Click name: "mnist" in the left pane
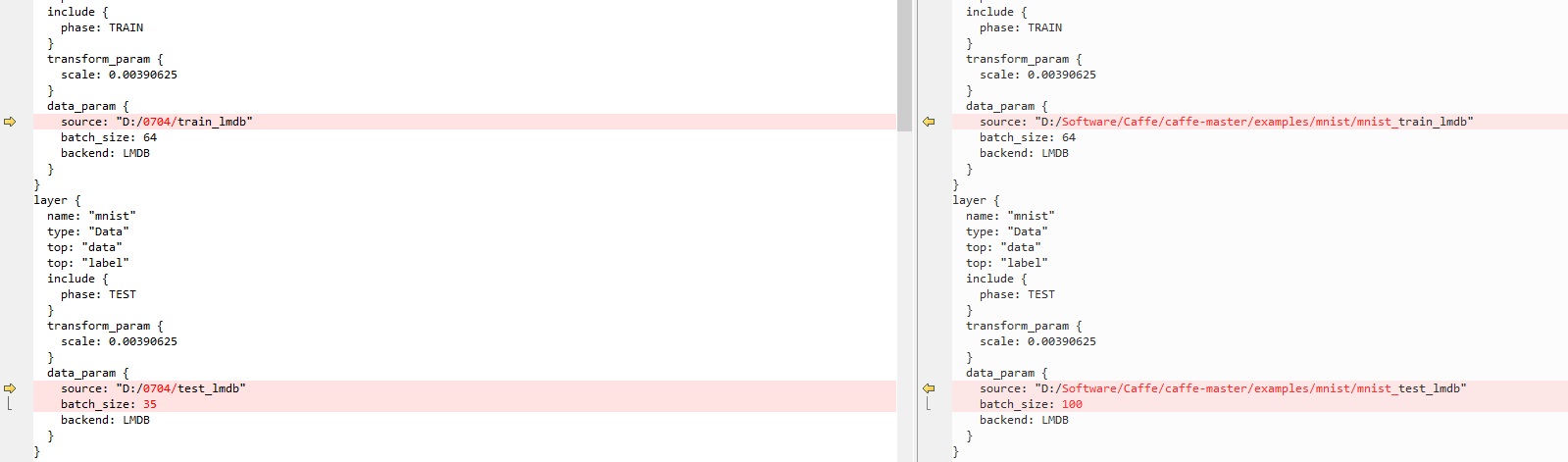This screenshot has height=462, width=1568. click(91, 216)
